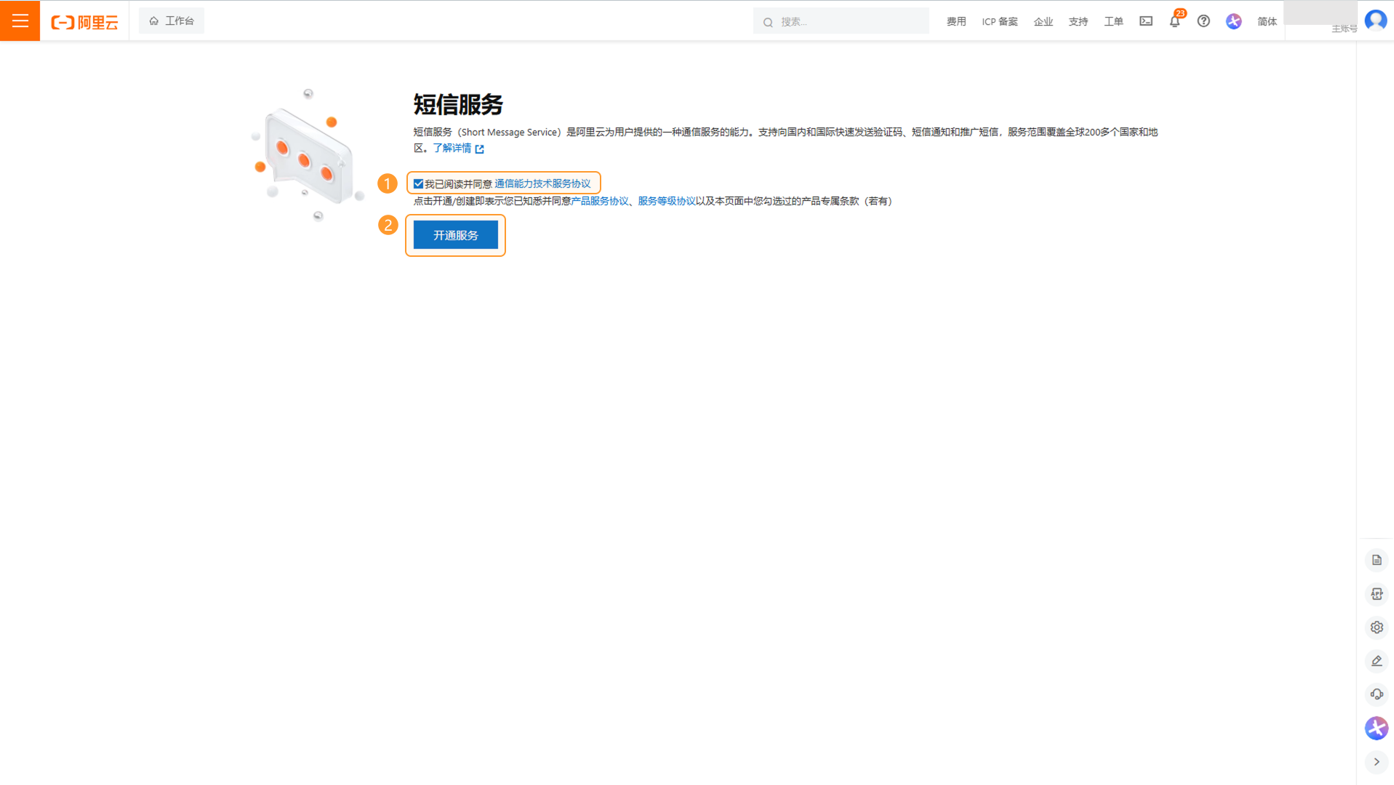
Task: Open the 了解详情 link
Action: [452, 146]
